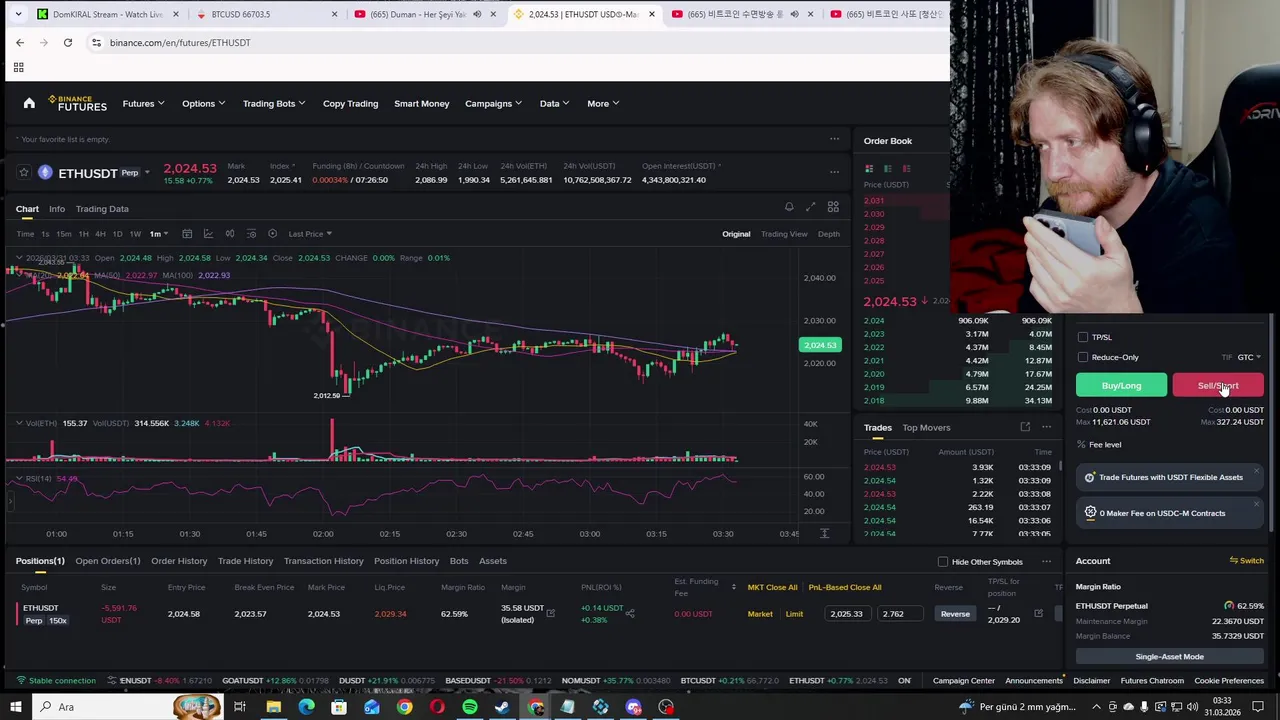Click the Buy/Long button
This screenshot has width=1280, height=720.
pyautogui.click(x=1121, y=386)
